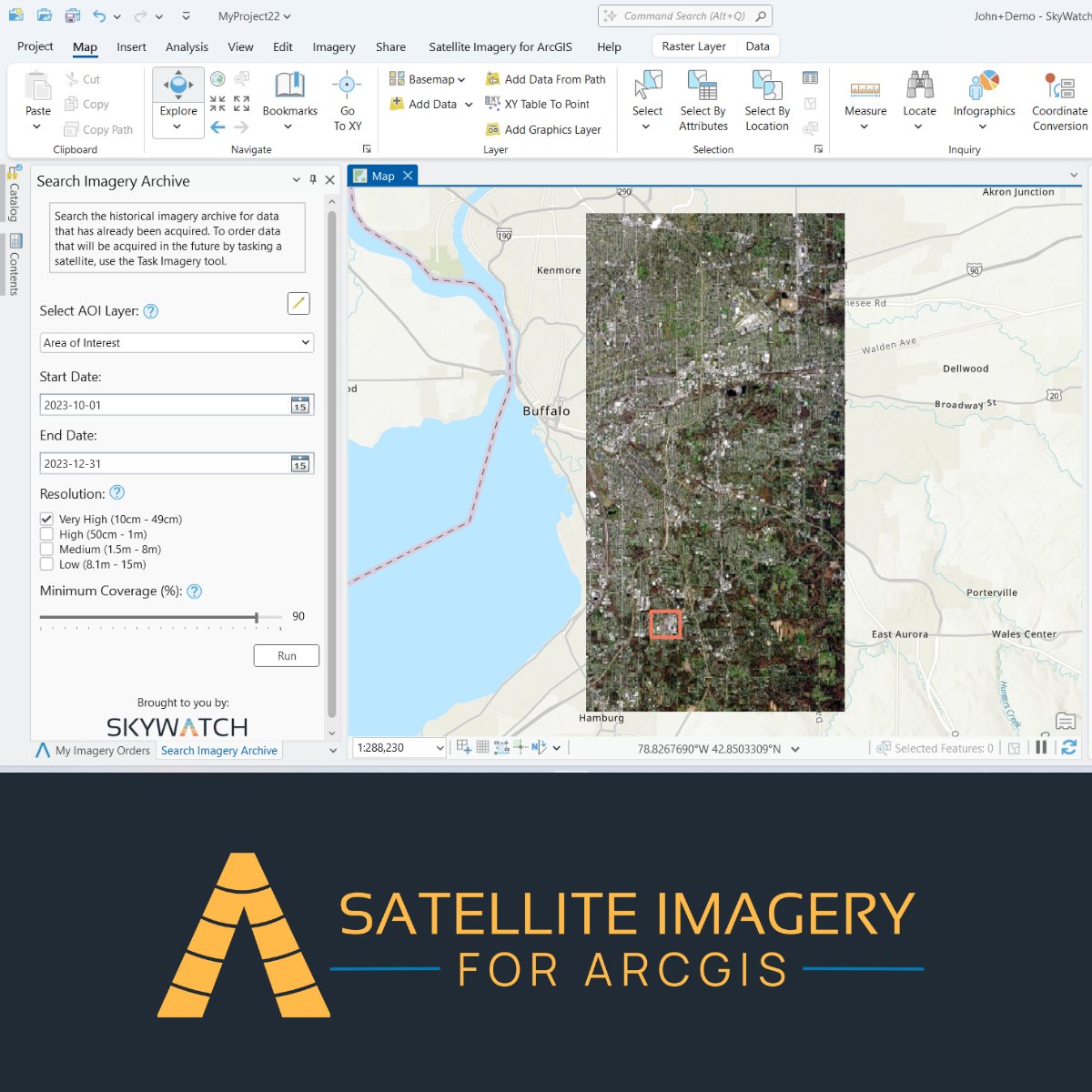Click the Fixed Zoom Out arrows icon

[241, 104]
